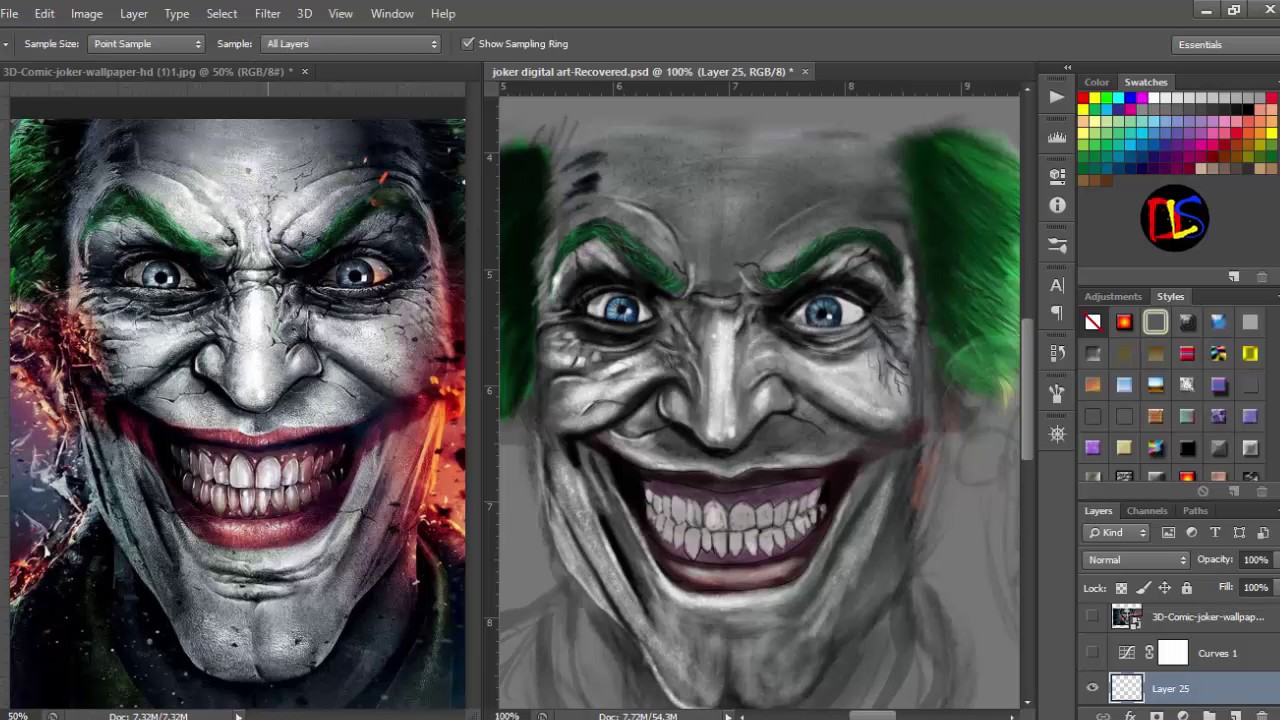This screenshot has height=720, width=1280.
Task: Click the clear style icon in Styles panel
Action: 1203,491
